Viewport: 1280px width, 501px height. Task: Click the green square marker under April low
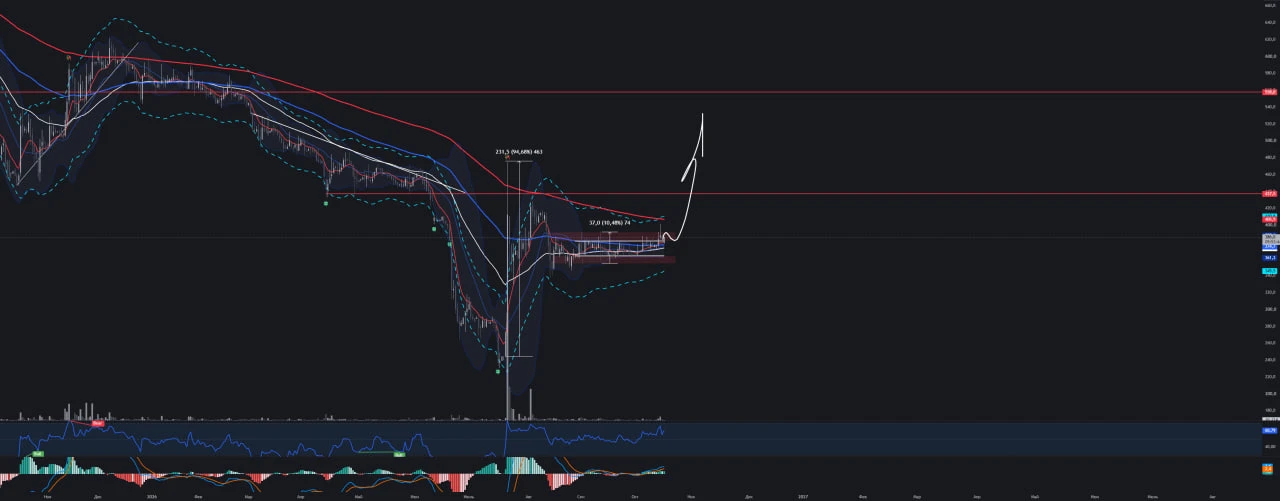click(x=327, y=203)
